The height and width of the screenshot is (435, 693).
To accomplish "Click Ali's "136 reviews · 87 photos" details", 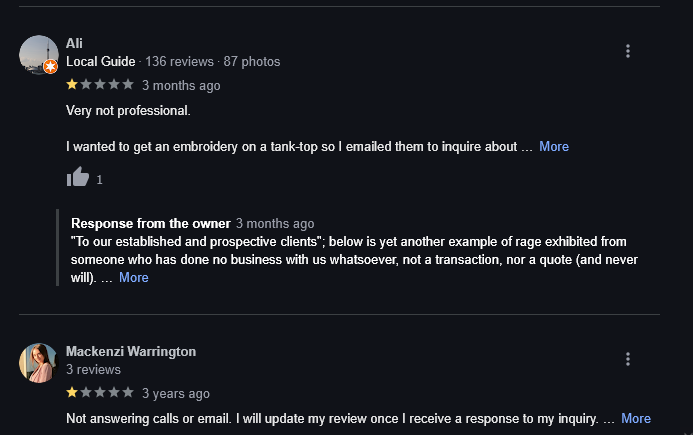I will coord(213,61).
